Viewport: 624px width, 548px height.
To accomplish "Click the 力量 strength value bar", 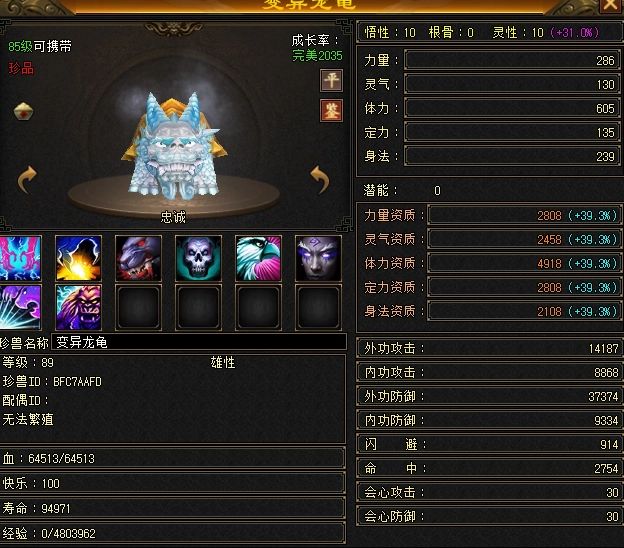I will pos(512,60).
